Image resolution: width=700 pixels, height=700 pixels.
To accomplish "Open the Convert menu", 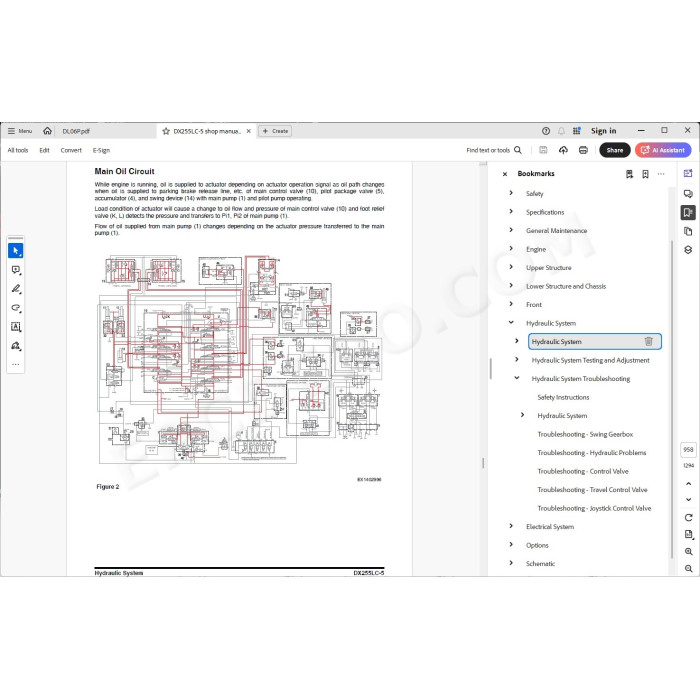I will pyautogui.click(x=71, y=150).
